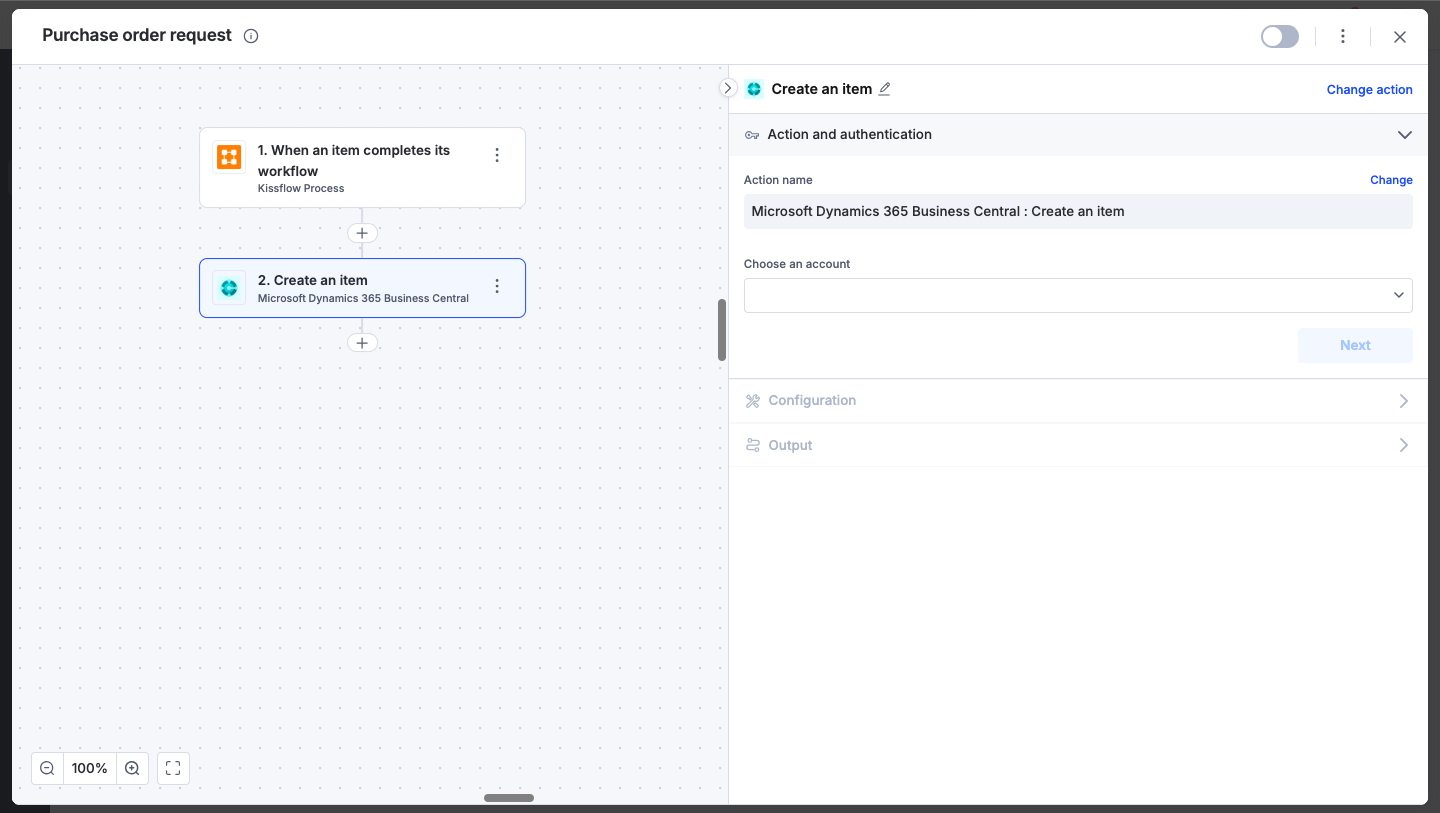Expand the Configuration section chevron

point(1404,400)
